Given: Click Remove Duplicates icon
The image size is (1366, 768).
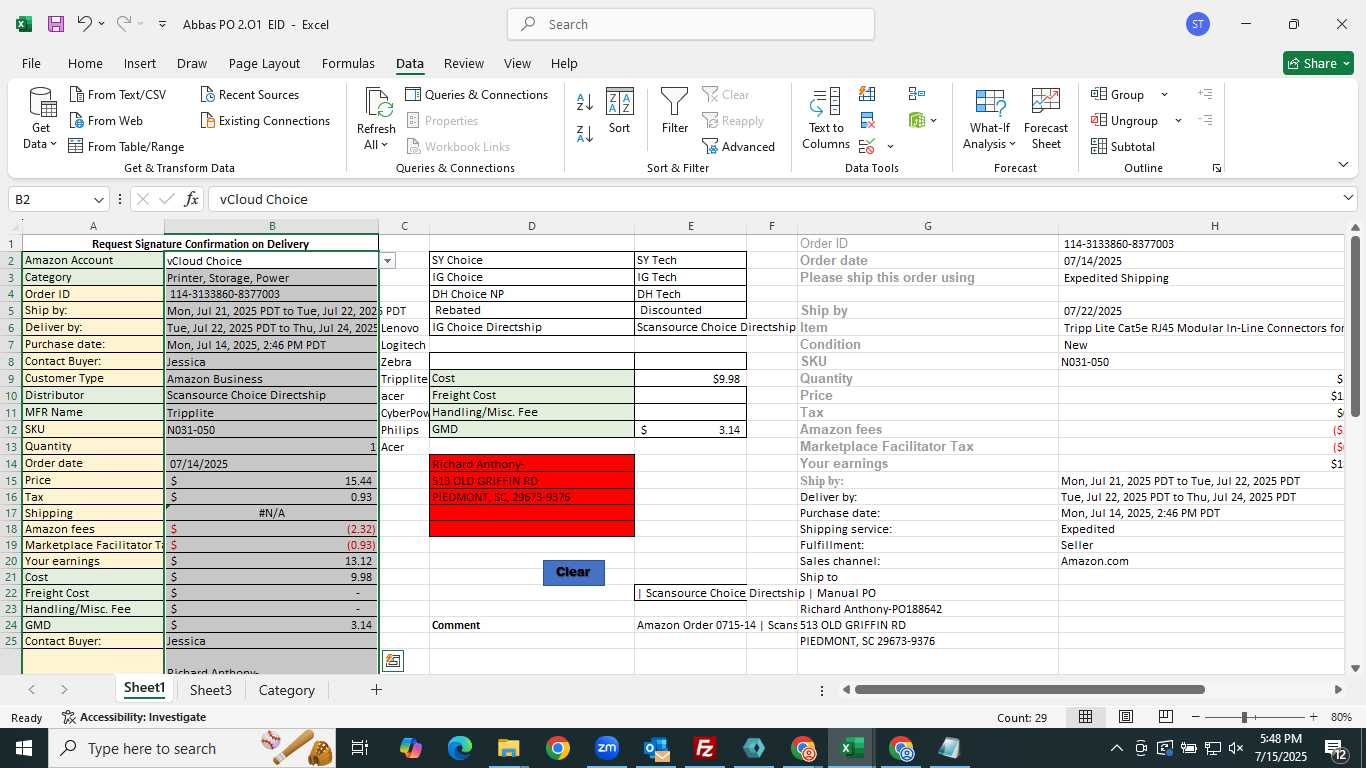Looking at the screenshot, I should pyautogui.click(x=867, y=120).
